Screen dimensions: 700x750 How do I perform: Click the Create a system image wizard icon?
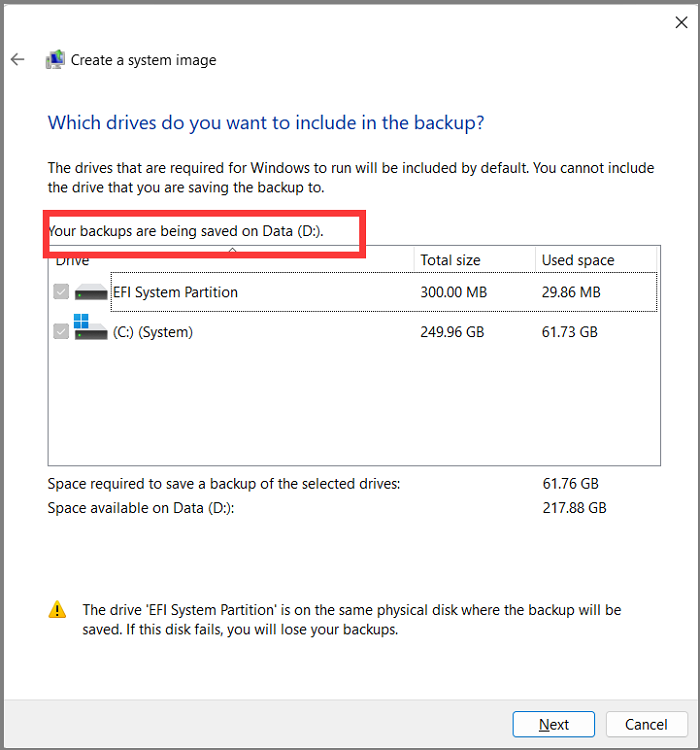point(56,60)
